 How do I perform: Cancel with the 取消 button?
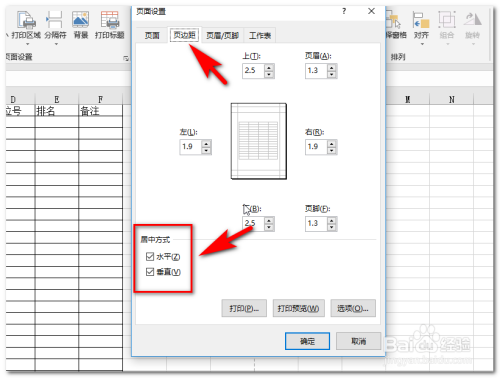[x=358, y=341]
